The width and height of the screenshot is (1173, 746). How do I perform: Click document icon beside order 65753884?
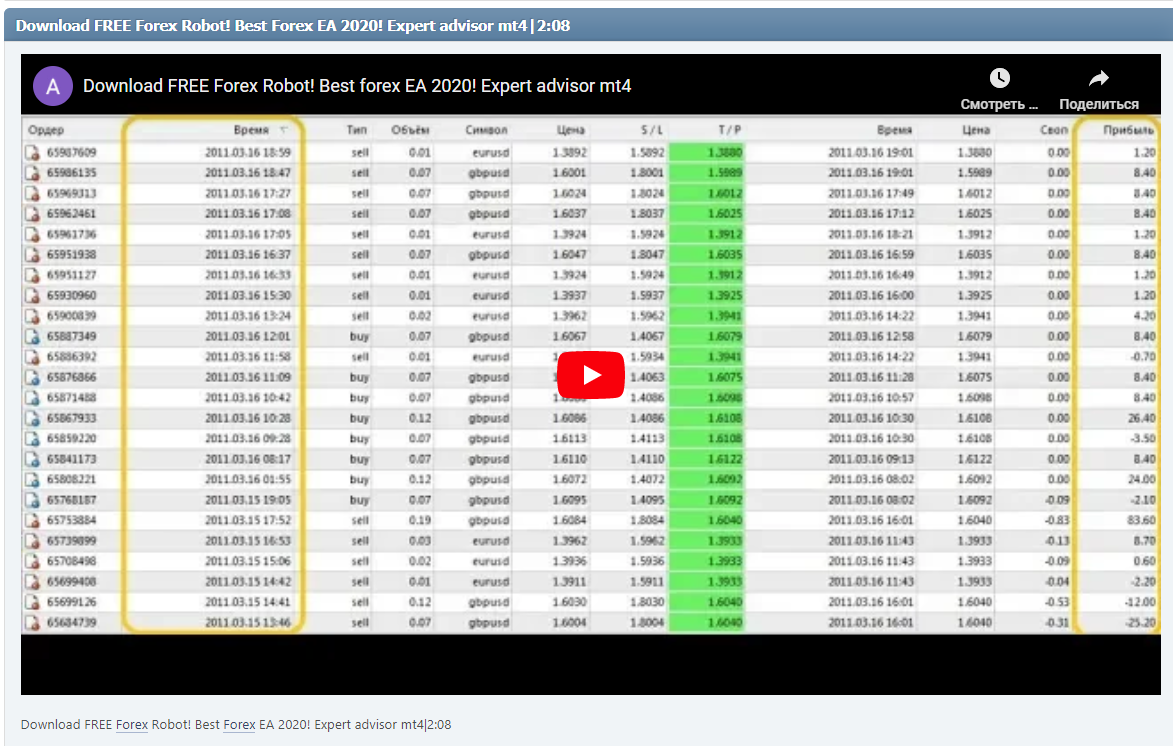[x=32, y=520]
